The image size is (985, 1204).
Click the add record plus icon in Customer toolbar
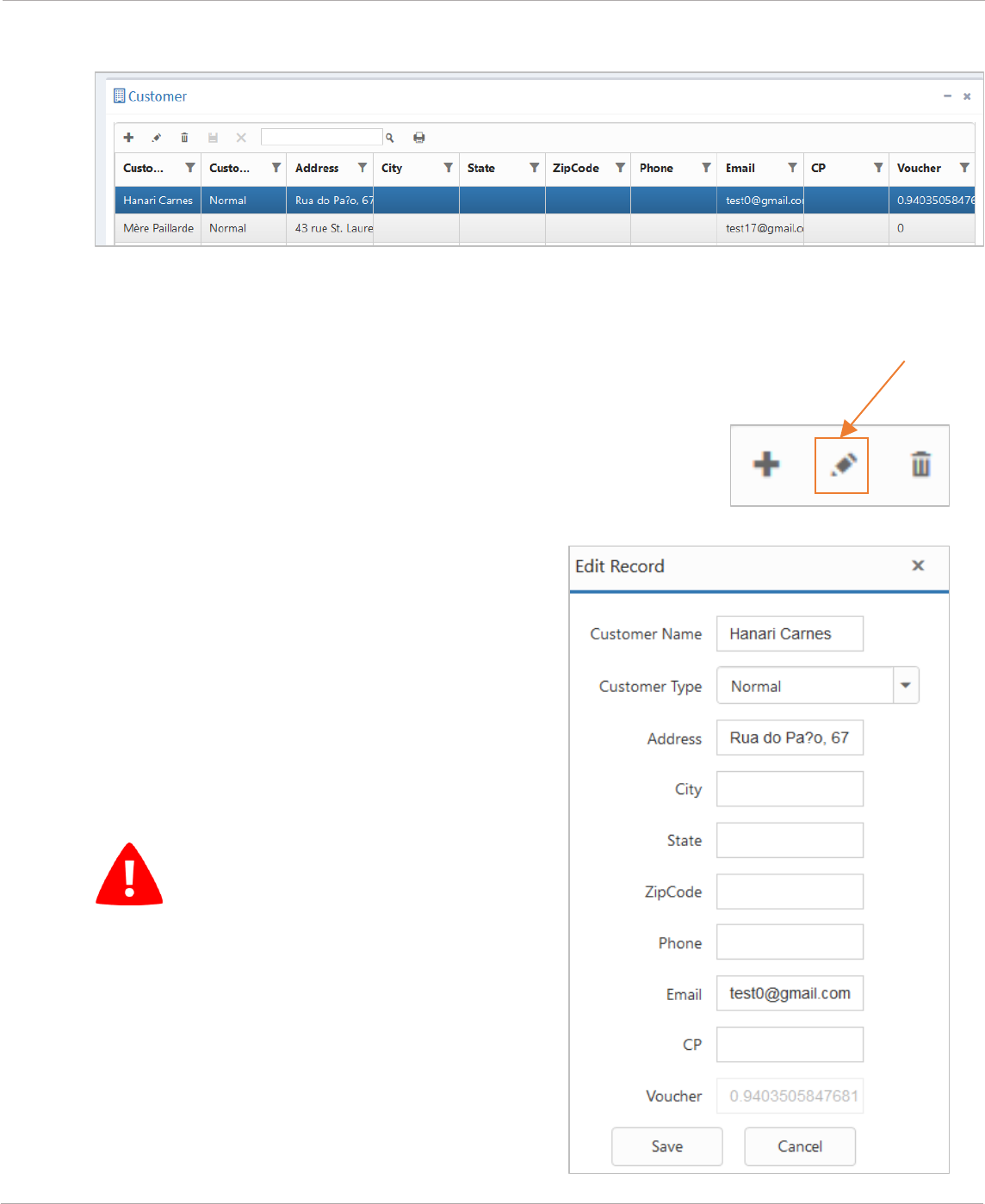tap(128, 138)
